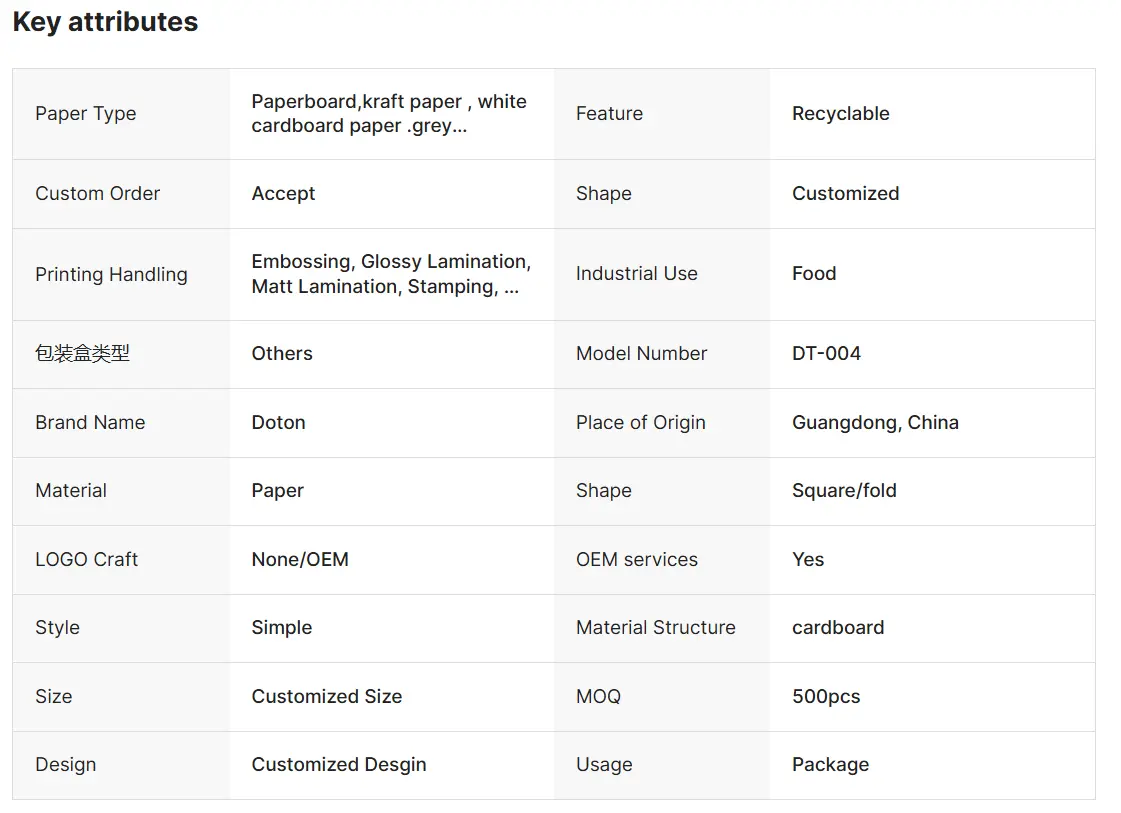
Task: Click the Industrial Use Food value
Action: pyautogui.click(x=814, y=274)
